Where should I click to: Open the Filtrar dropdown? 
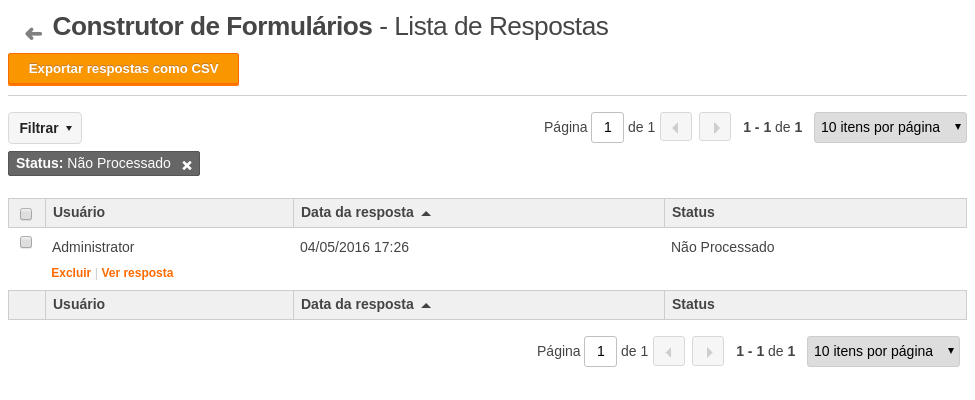tap(45, 128)
